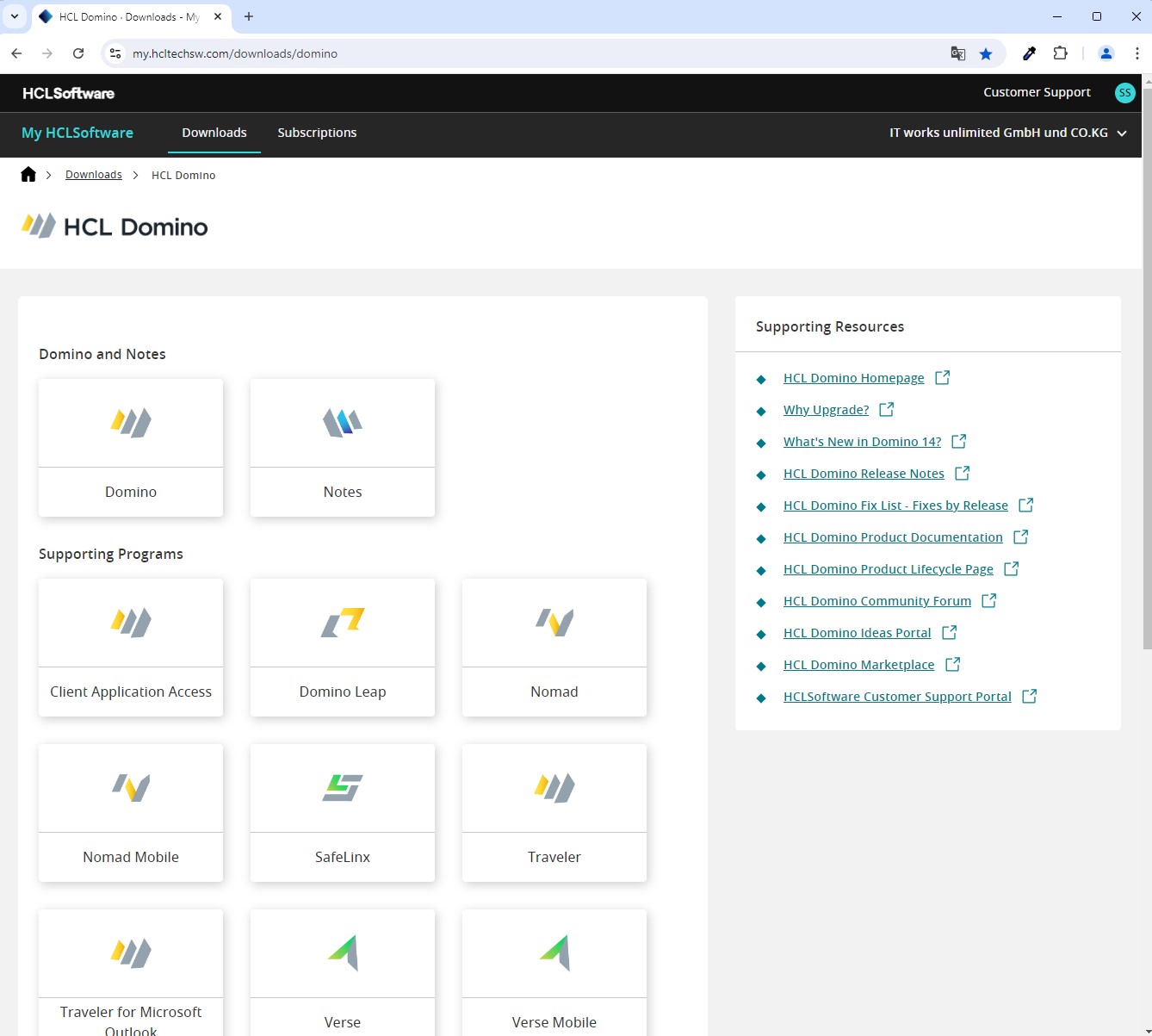Click the HCL Domino breadcrumb text
The height and width of the screenshot is (1036, 1152).
click(x=183, y=175)
